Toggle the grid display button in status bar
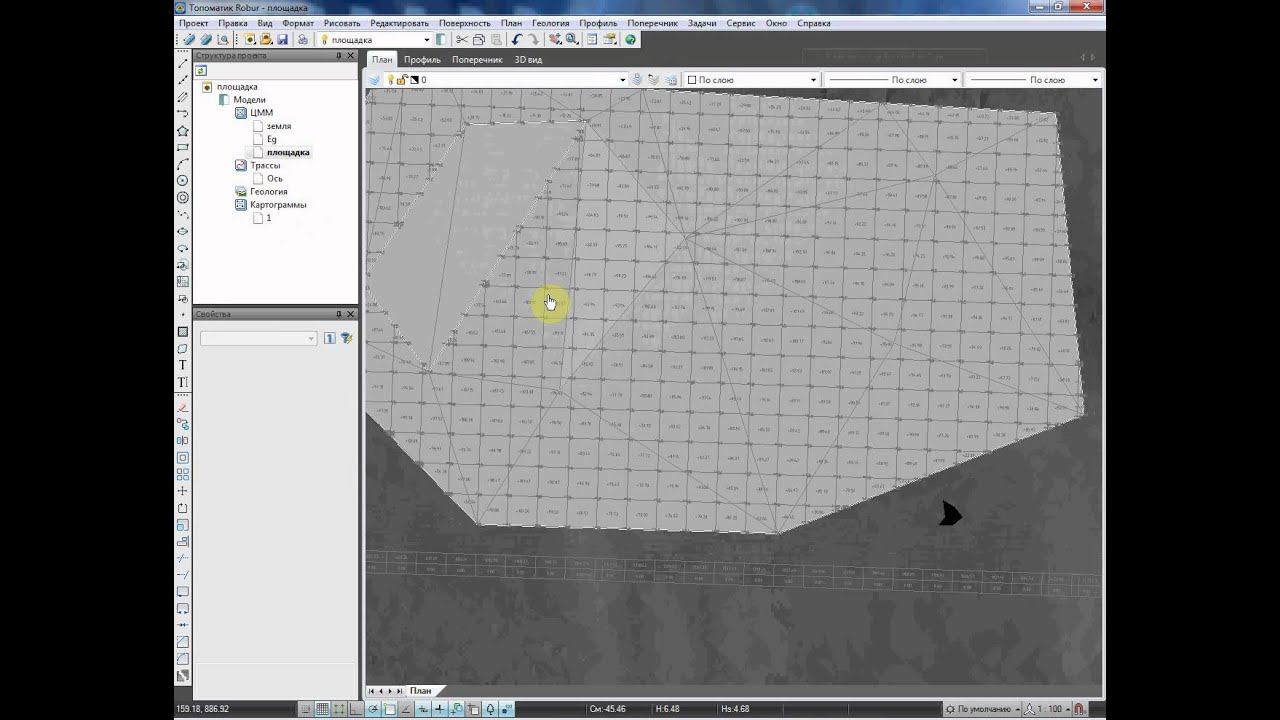 (x=323, y=709)
